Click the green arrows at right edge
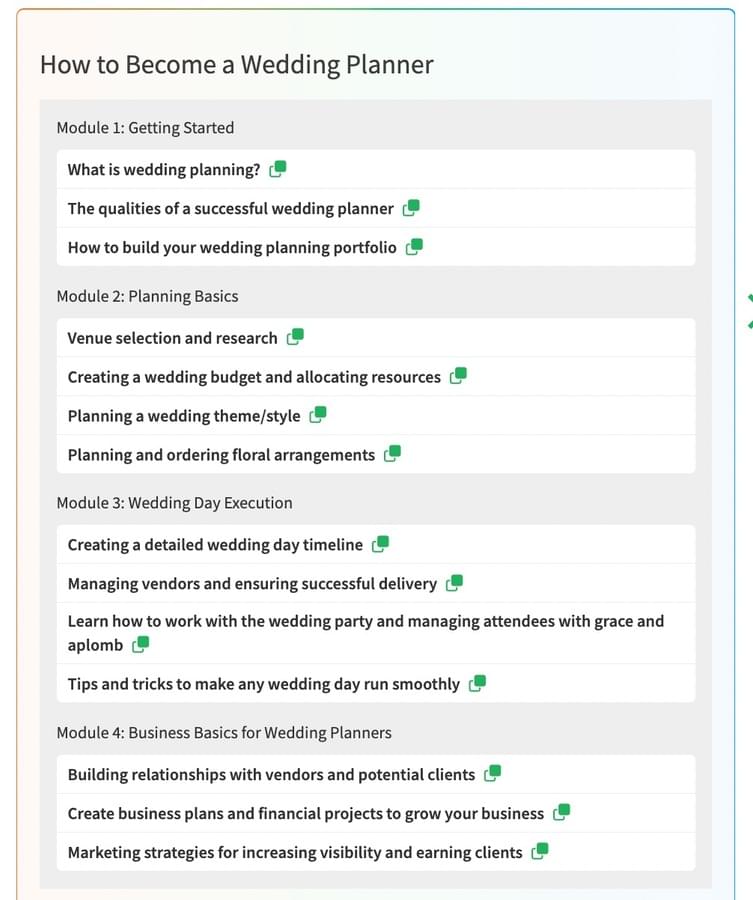 coord(750,312)
